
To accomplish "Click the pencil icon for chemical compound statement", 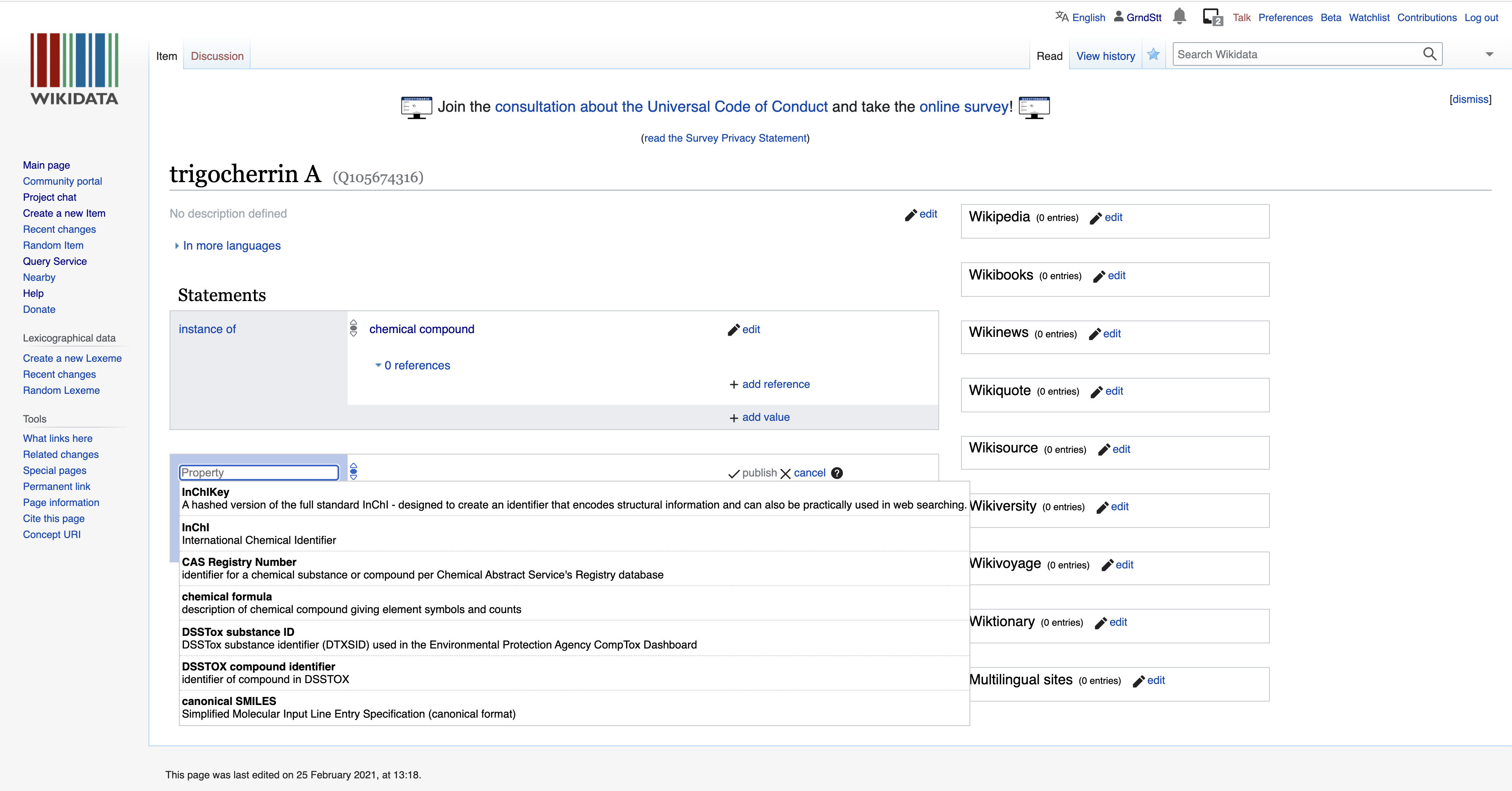I will 733,331.
